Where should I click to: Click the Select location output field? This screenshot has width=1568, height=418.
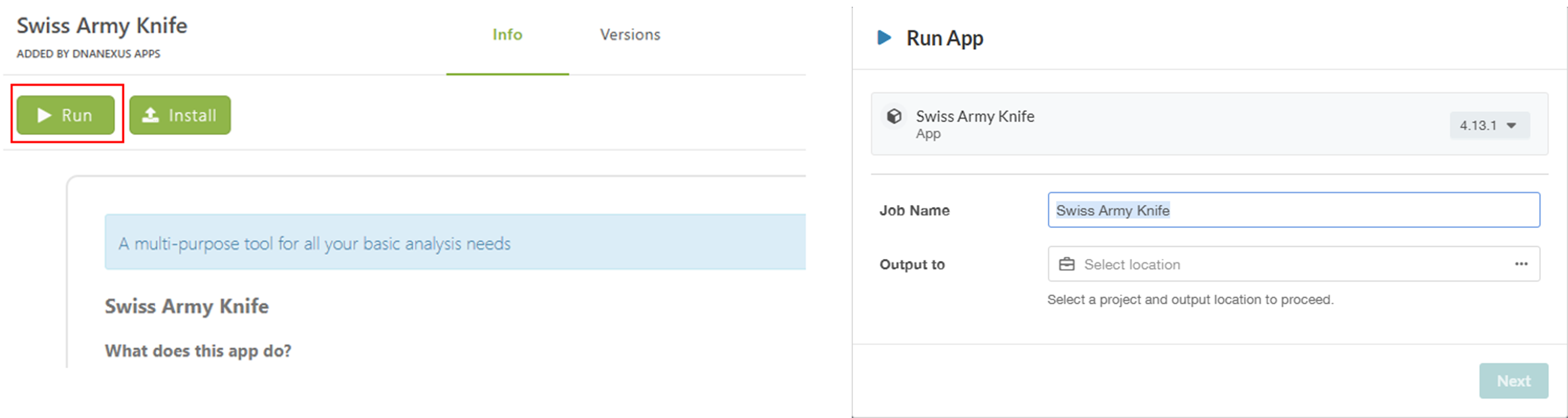1294,264
